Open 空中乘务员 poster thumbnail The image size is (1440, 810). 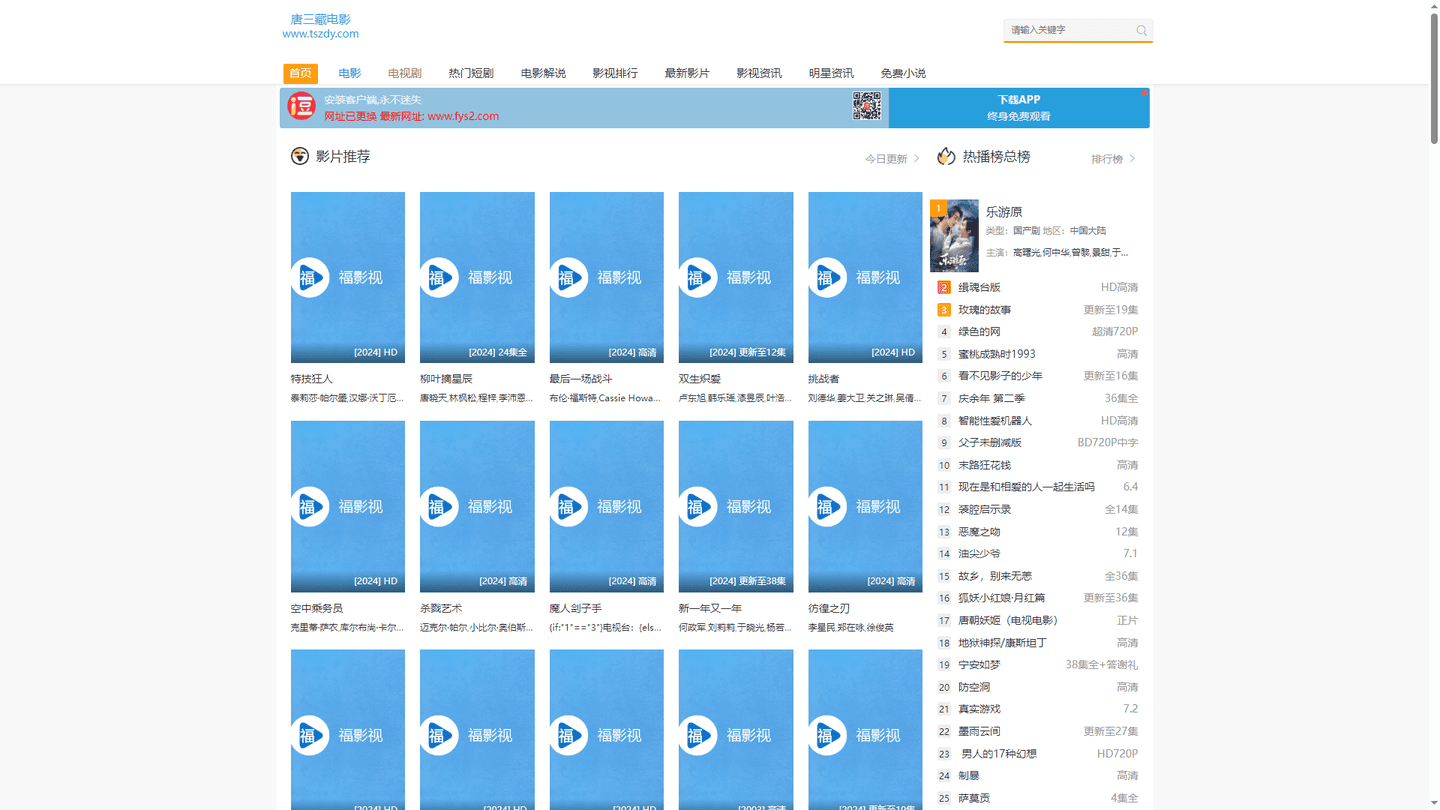[x=348, y=506]
